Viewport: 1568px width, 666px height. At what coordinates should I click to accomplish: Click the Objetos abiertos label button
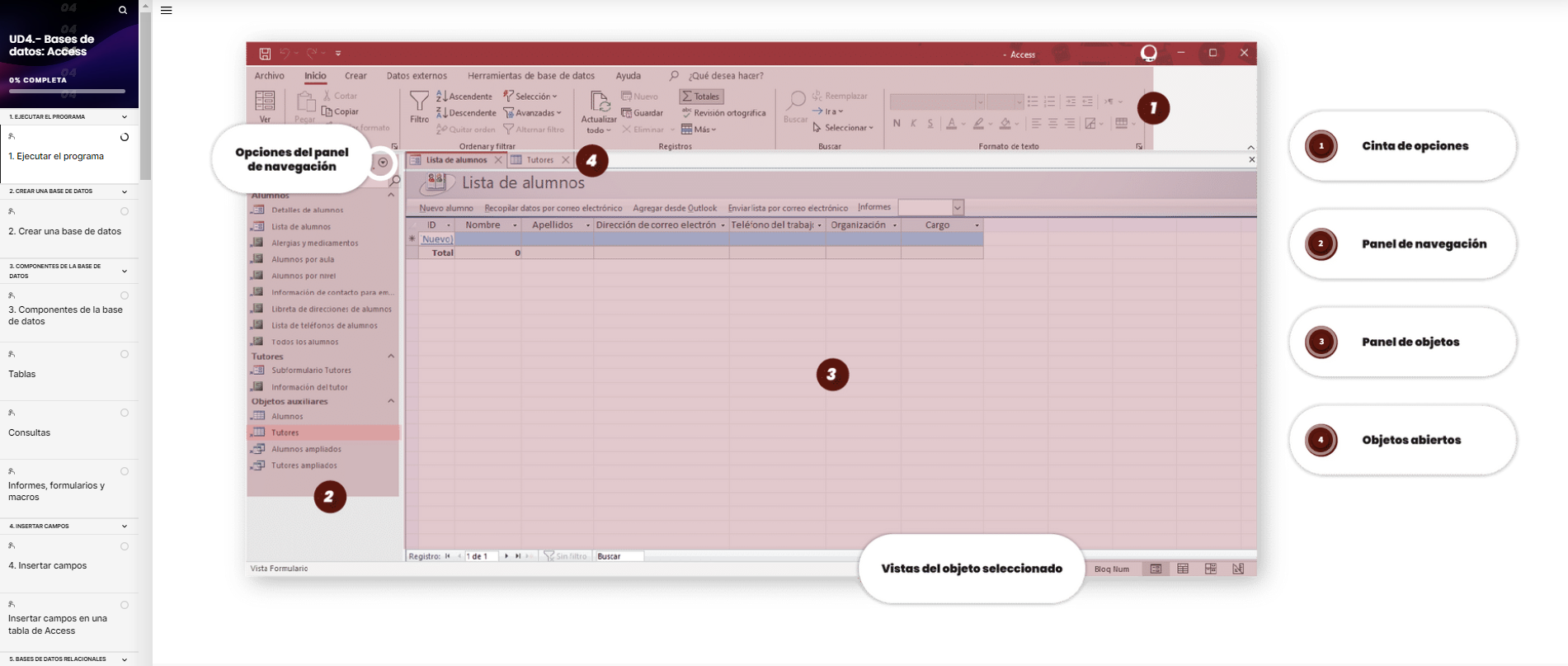point(1402,440)
